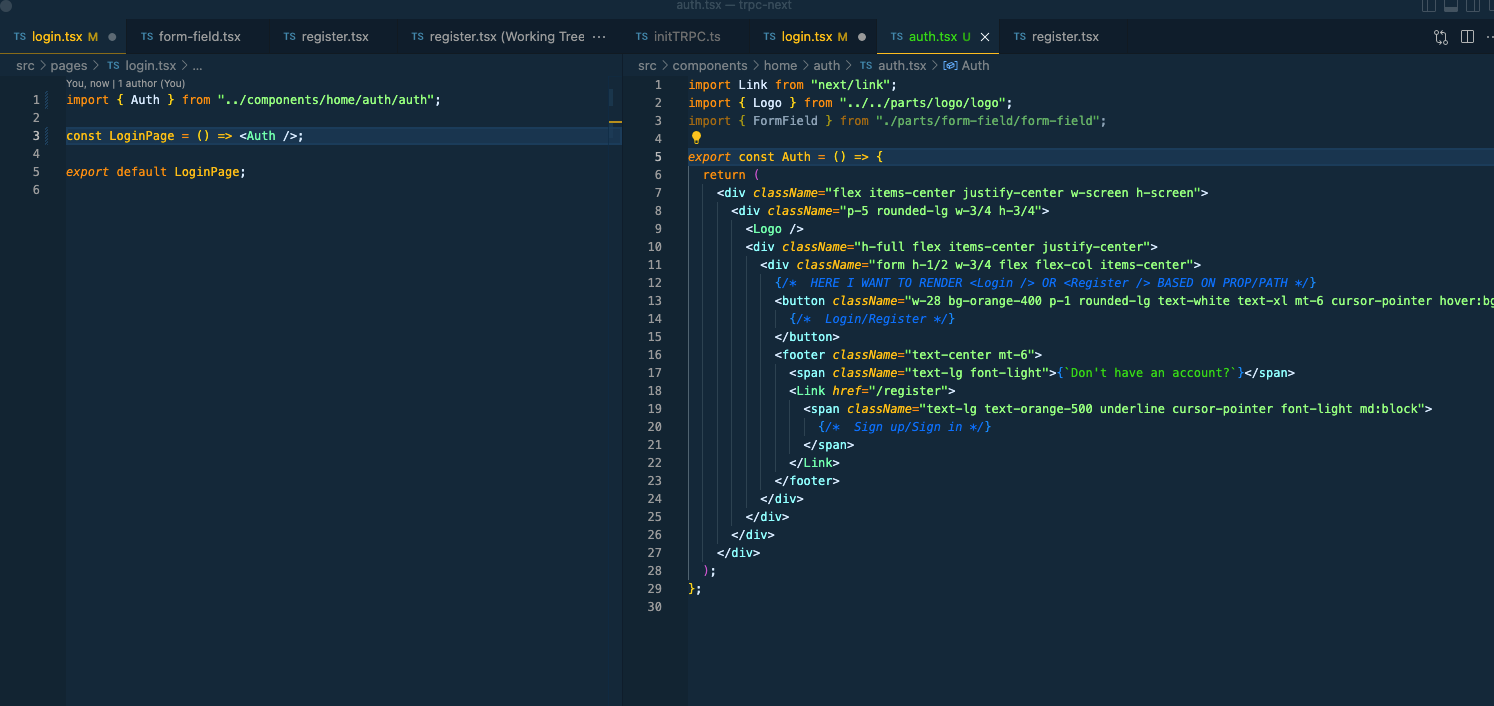Open the 'components' breadcrumb folder
The image size is (1494, 706).
click(x=709, y=65)
